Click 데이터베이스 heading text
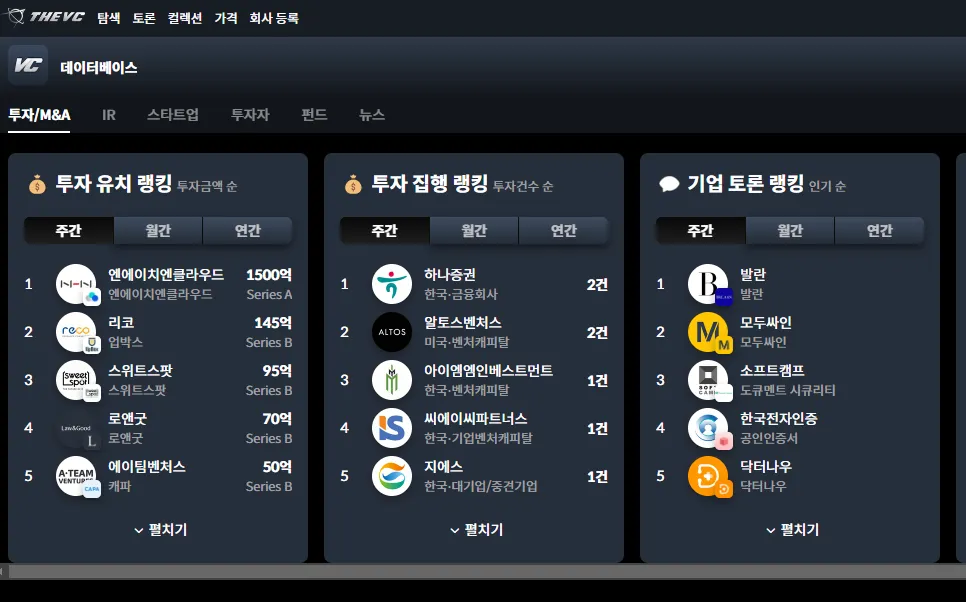The height and width of the screenshot is (602, 966). point(99,67)
